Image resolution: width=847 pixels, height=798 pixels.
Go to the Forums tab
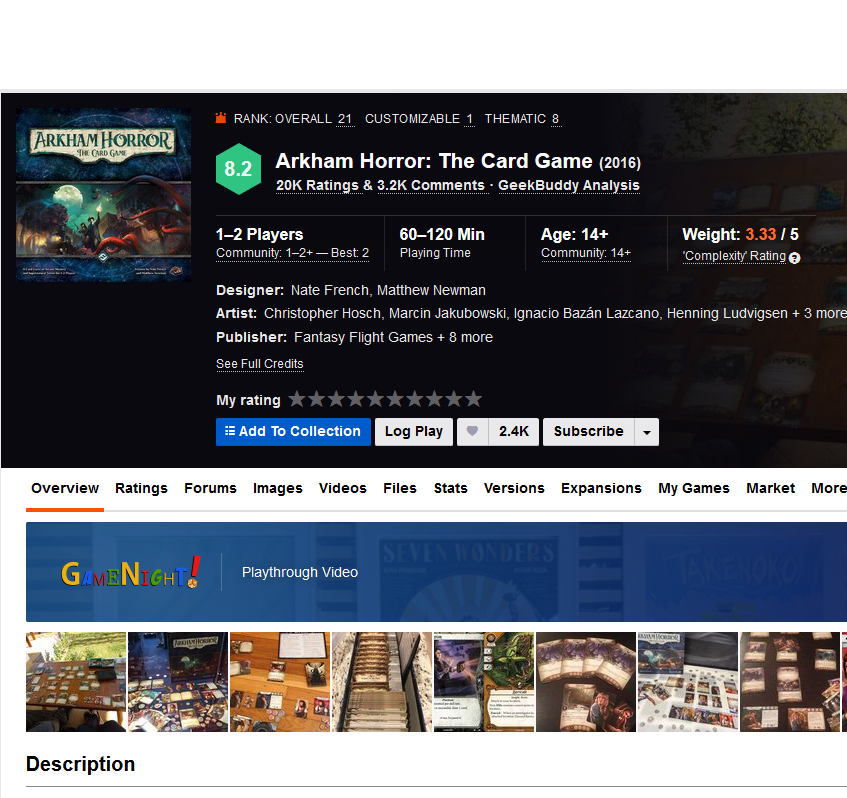click(x=211, y=488)
